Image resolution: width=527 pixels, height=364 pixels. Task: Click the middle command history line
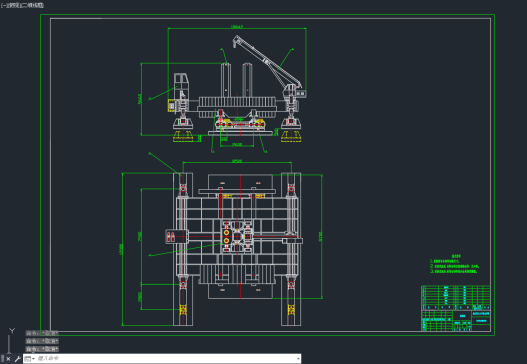(x=42, y=341)
